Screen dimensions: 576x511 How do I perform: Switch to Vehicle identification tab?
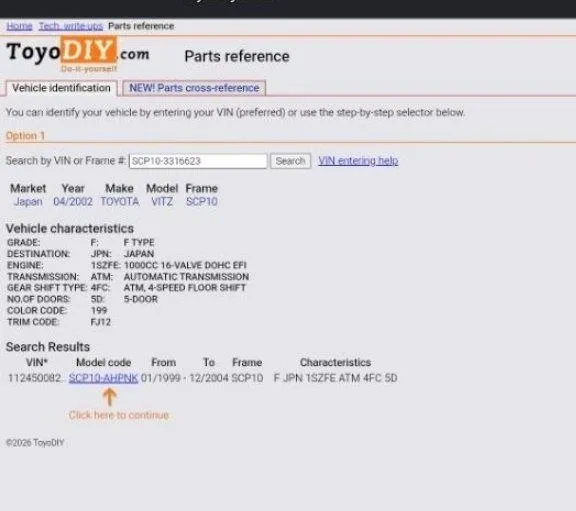[61, 88]
